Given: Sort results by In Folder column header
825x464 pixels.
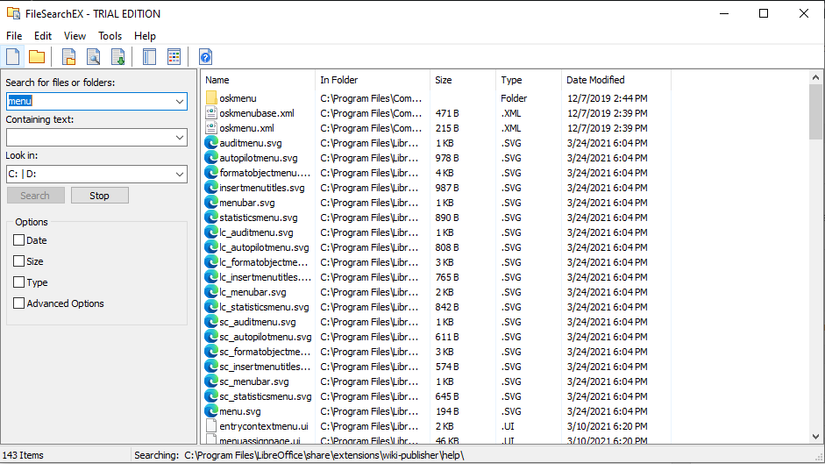Looking at the screenshot, I should tap(373, 80).
